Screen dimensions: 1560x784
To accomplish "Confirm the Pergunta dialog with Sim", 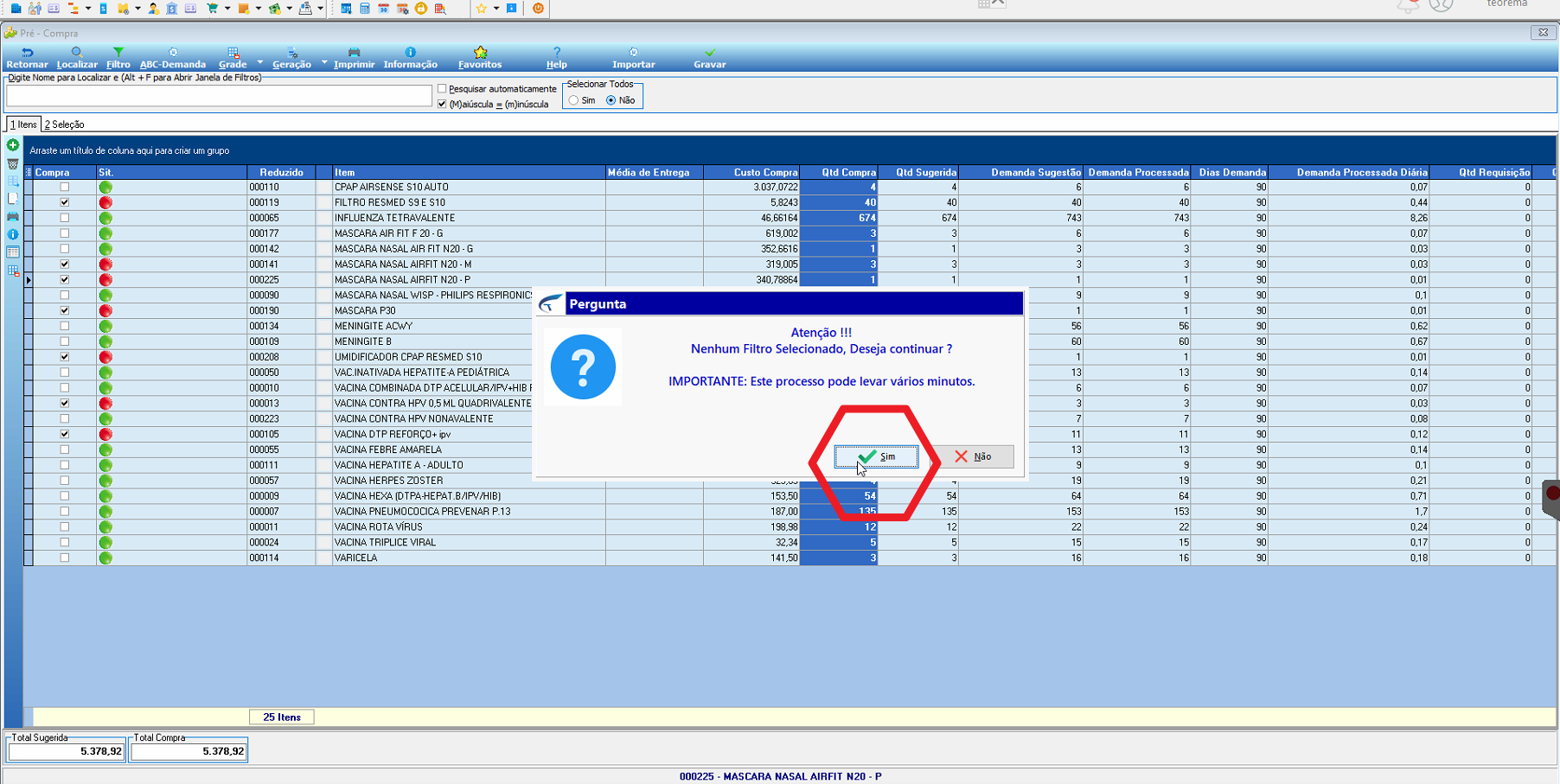I will [x=876, y=456].
